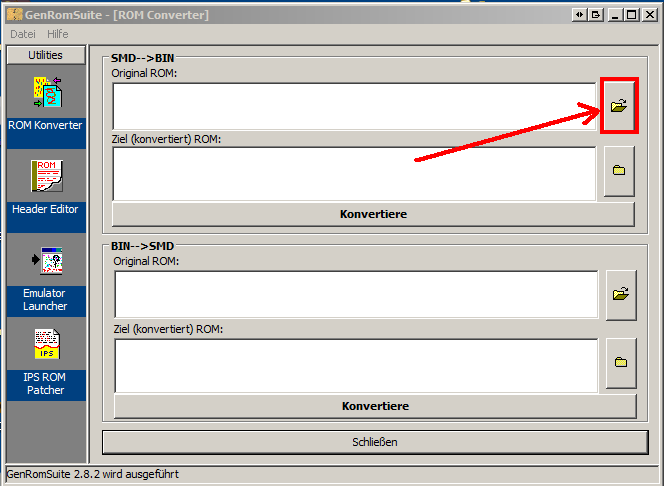This screenshot has height=486, width=664.
Task: Click status text 'GenRomSuite 2.8.2 wird ausgeführt'
Action: click(93, 474)
